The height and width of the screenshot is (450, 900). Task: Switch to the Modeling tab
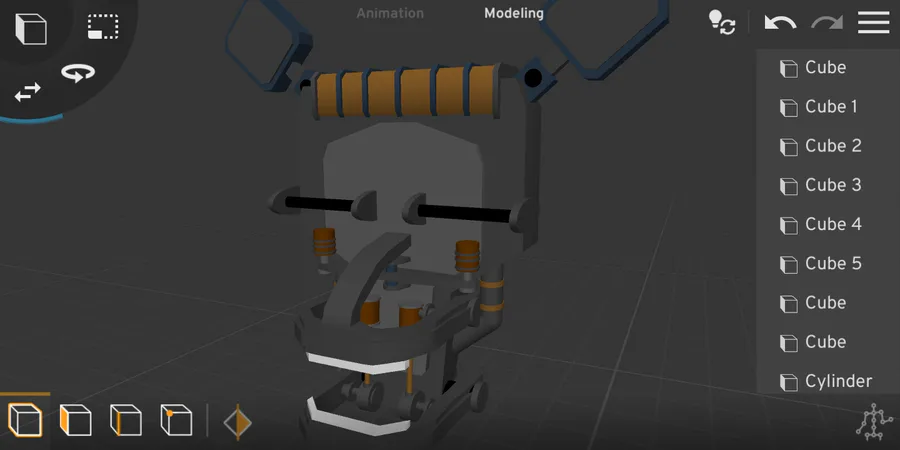pos(514,13)
